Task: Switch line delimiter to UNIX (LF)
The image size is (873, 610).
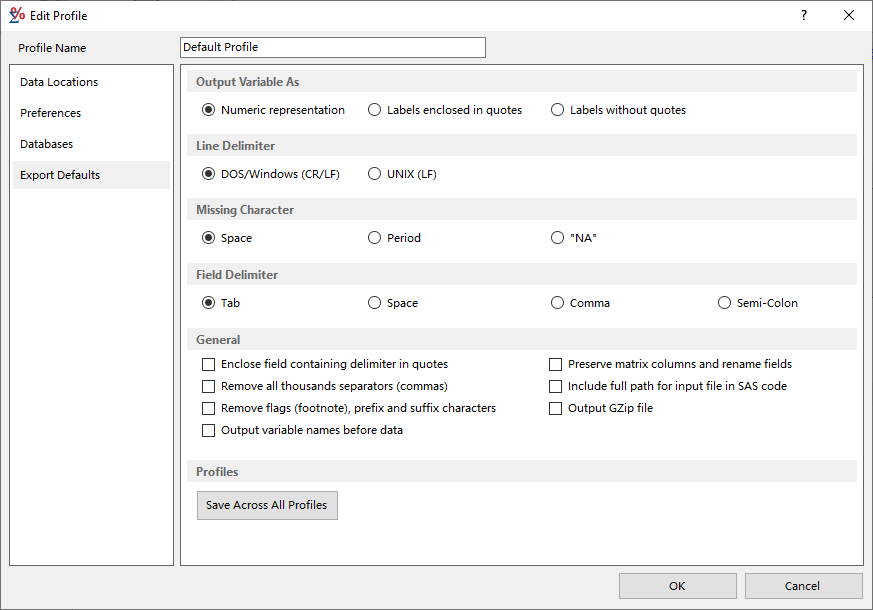Action: (374, 173)
